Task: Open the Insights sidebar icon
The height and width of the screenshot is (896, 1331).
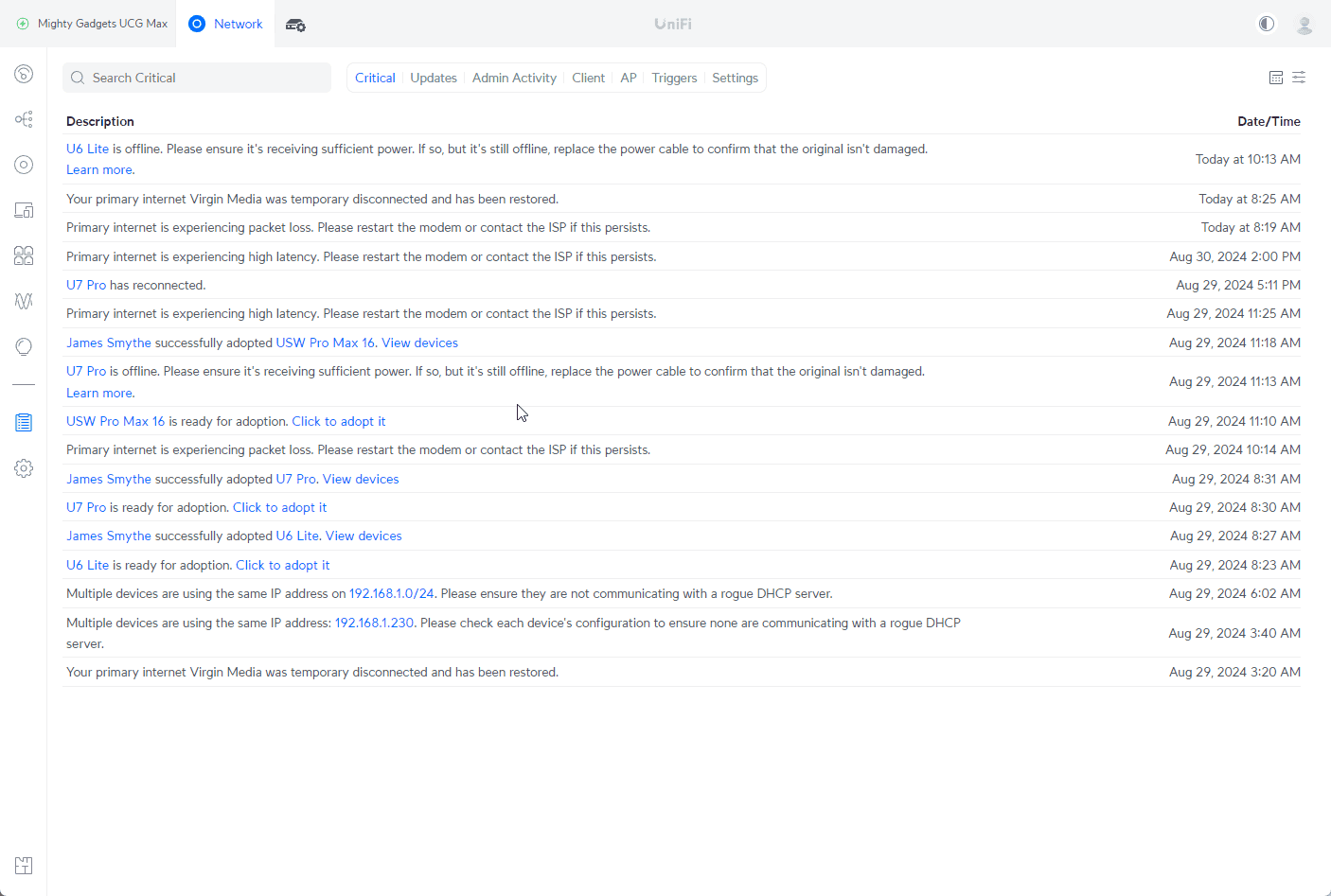Action: [x=24, y=346]
